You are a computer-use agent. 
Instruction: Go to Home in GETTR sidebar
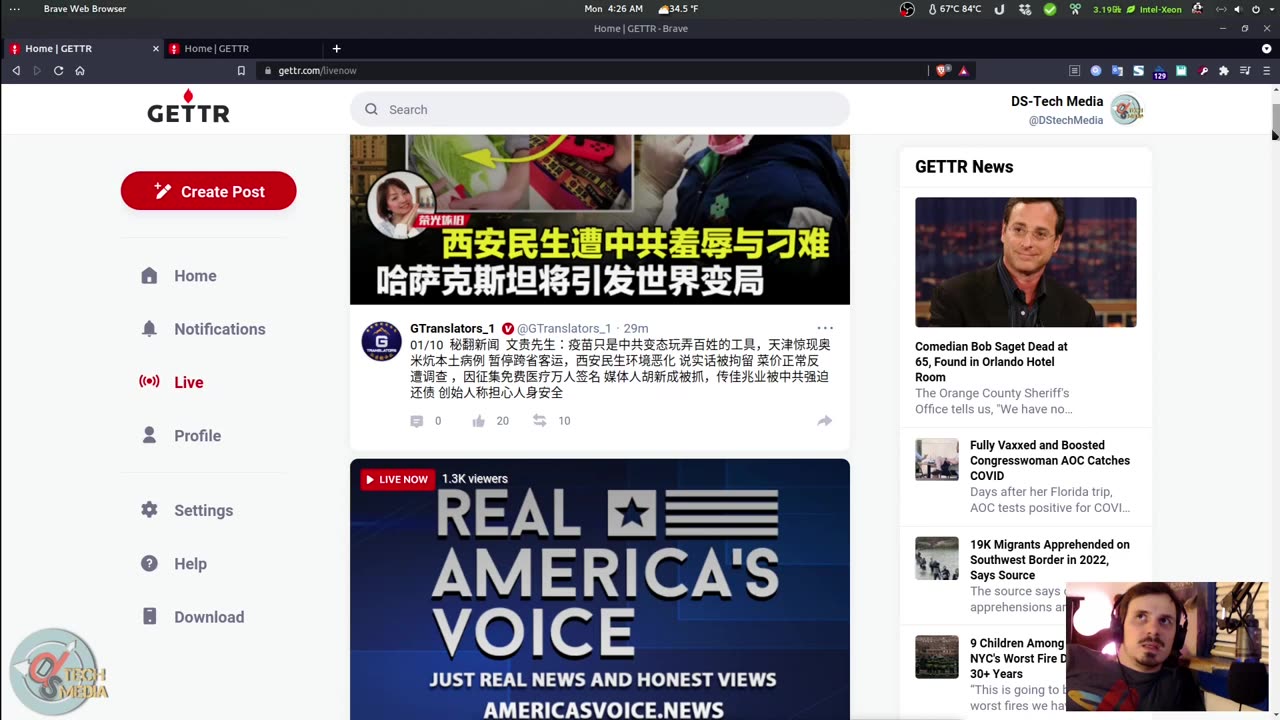click(x=195, y=276)
